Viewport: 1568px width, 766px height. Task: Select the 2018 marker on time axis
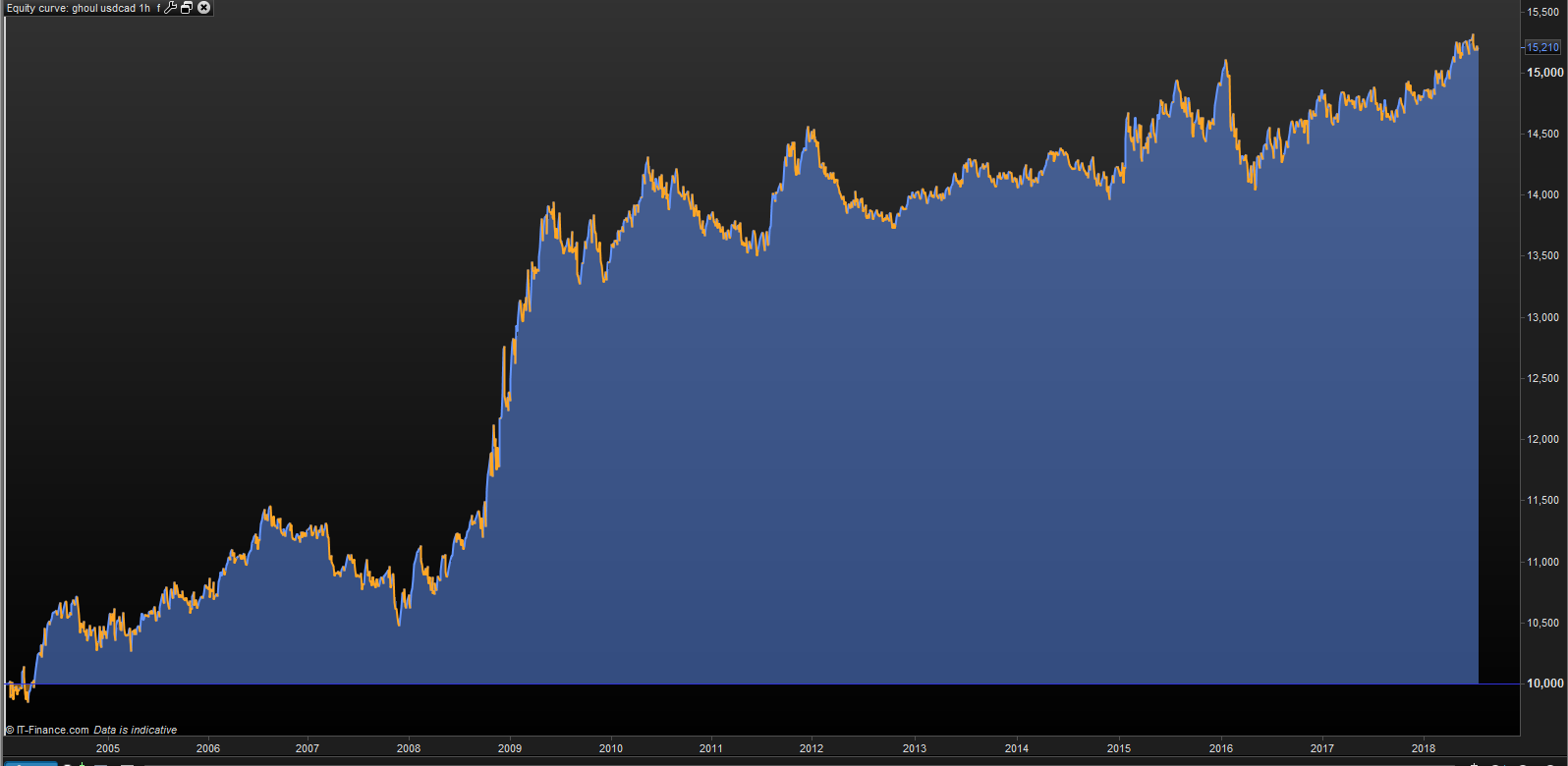[x=1424, y=748]
